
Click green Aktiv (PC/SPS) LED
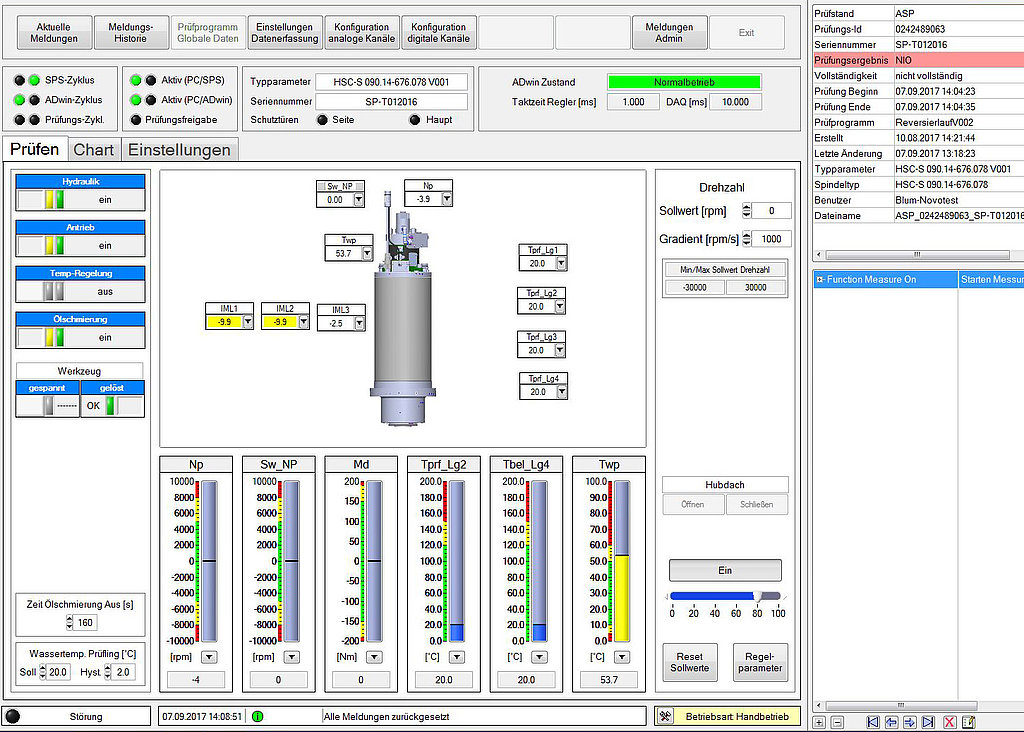point(136,80)
